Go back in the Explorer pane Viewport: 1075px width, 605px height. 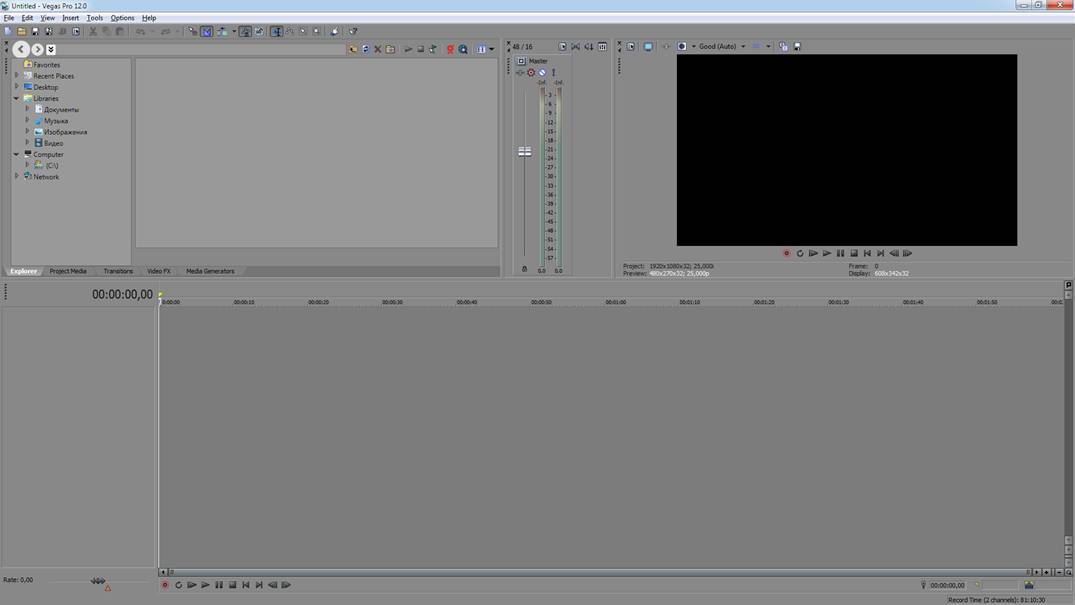point(21,49)
